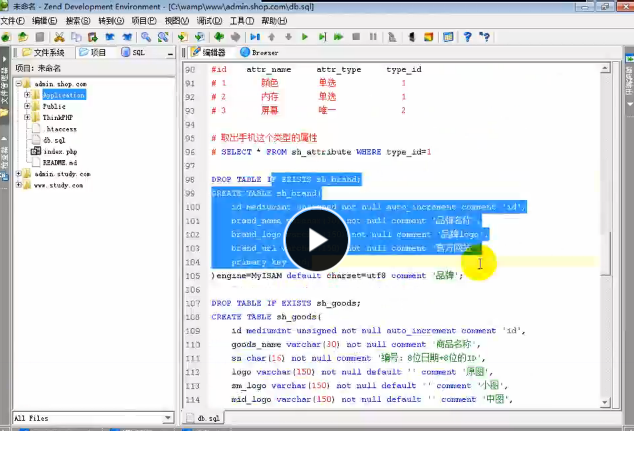Click the green Run play icon
This screenshot has width=634, height=454.
[x=305, y=37]
